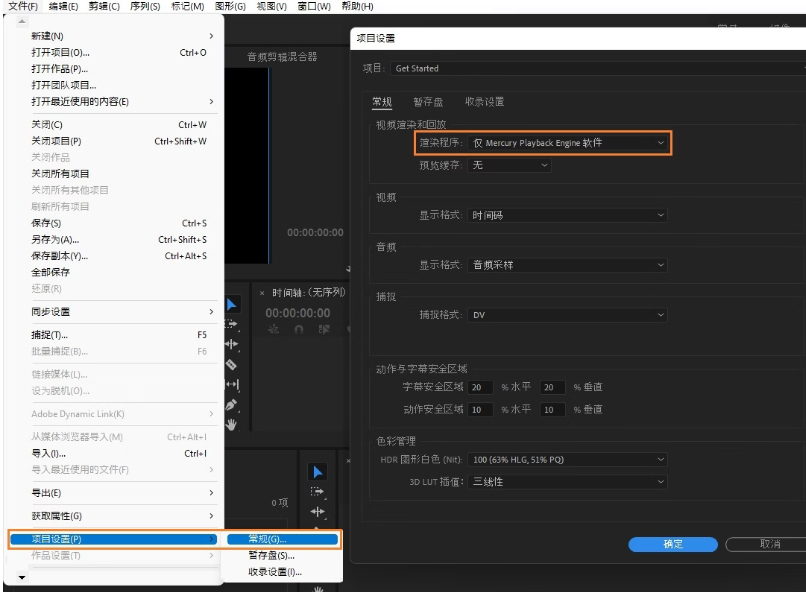Choose 导入(I)... menu entry
806x592 pixels.
coord(123,453)
